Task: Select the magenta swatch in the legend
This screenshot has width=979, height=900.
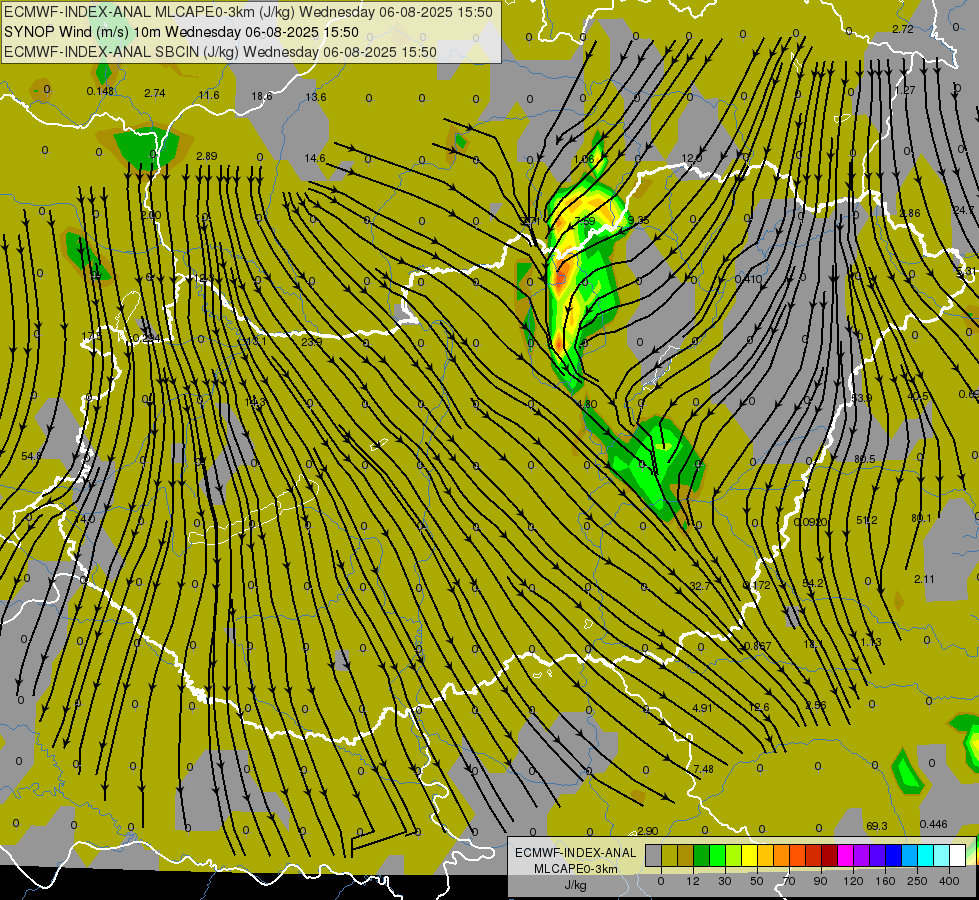Action: pos(845,855)
